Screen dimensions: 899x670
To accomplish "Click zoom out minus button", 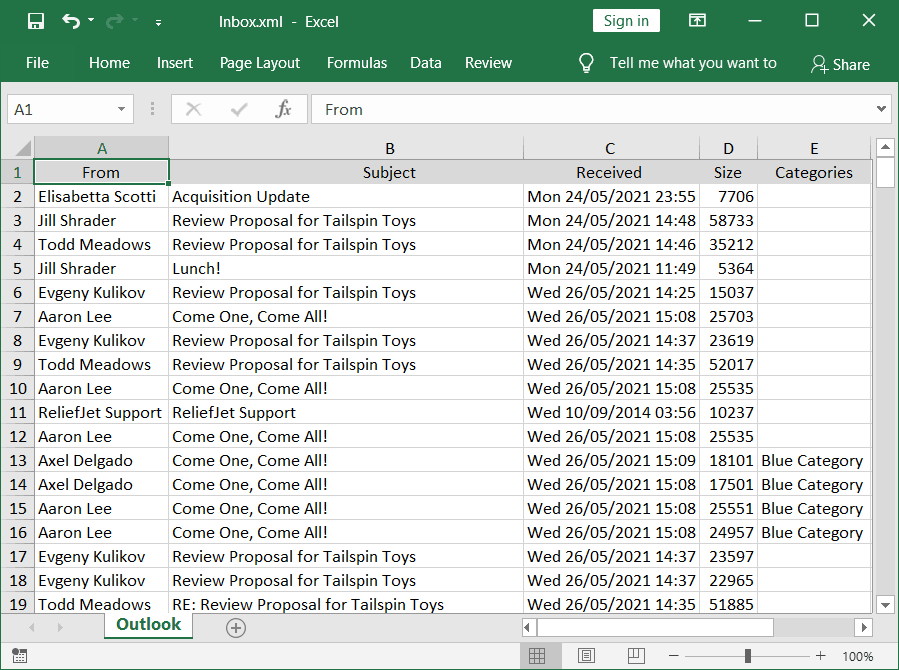I will (x=674, y=656).
